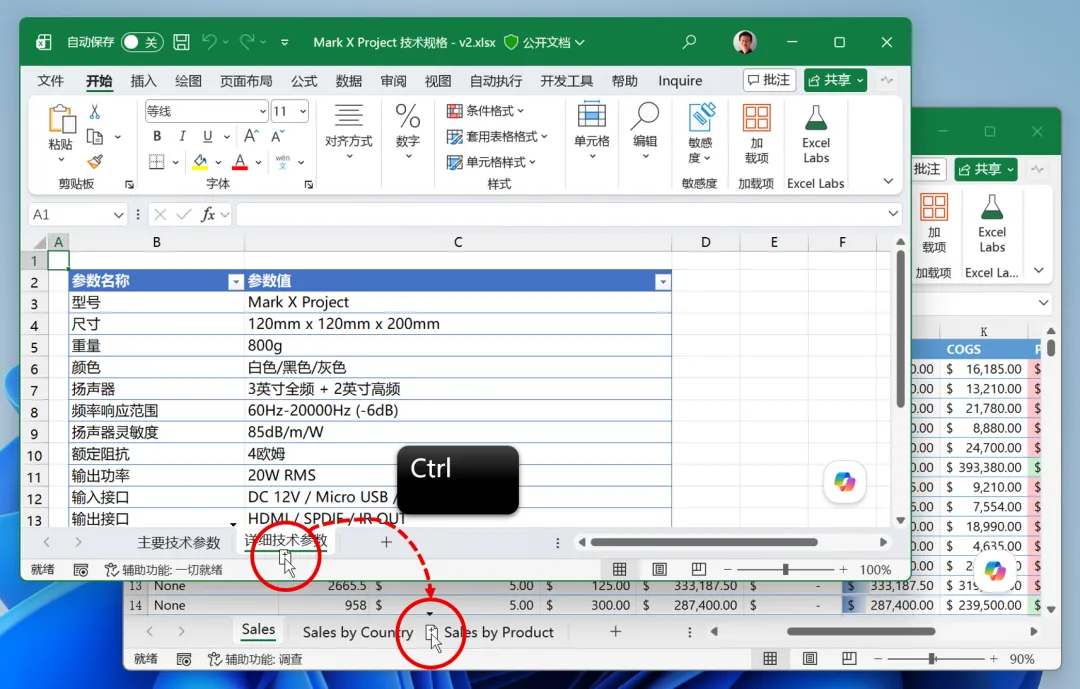Select sheet tab 主要技术参数
The width and height of the screenshot is (1080, 689).
pyautogui.click(x=178, y=543)
